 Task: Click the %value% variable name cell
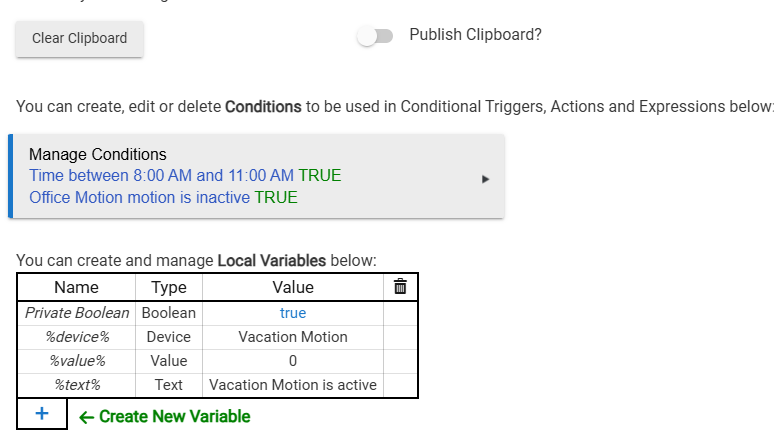coord(77,361)
